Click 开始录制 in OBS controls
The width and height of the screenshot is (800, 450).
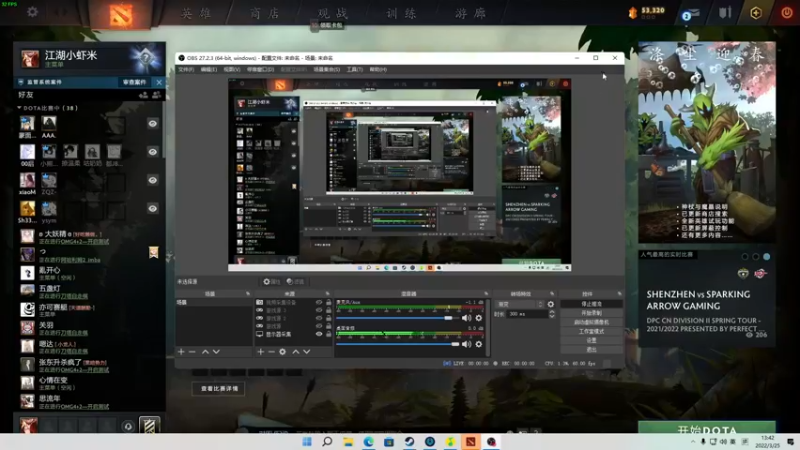point(591,313)
